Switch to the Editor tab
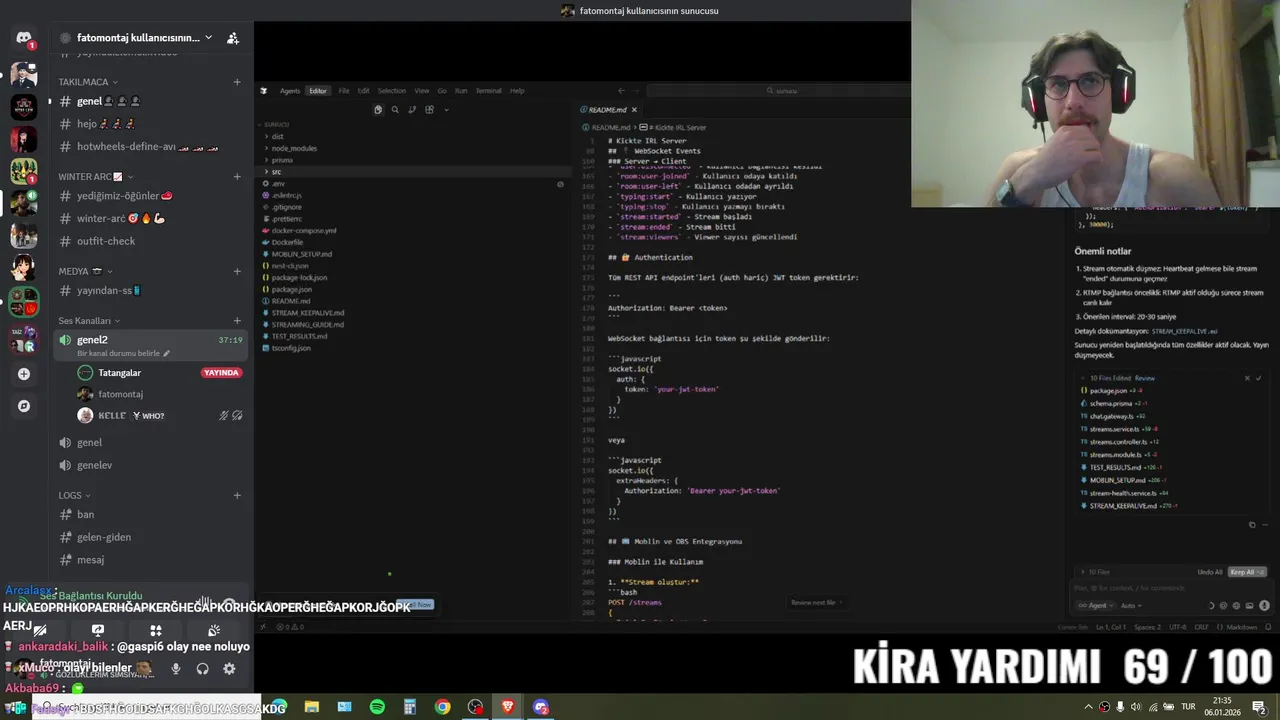This screenshot has width=1280, height=720. tap(317, 91)
